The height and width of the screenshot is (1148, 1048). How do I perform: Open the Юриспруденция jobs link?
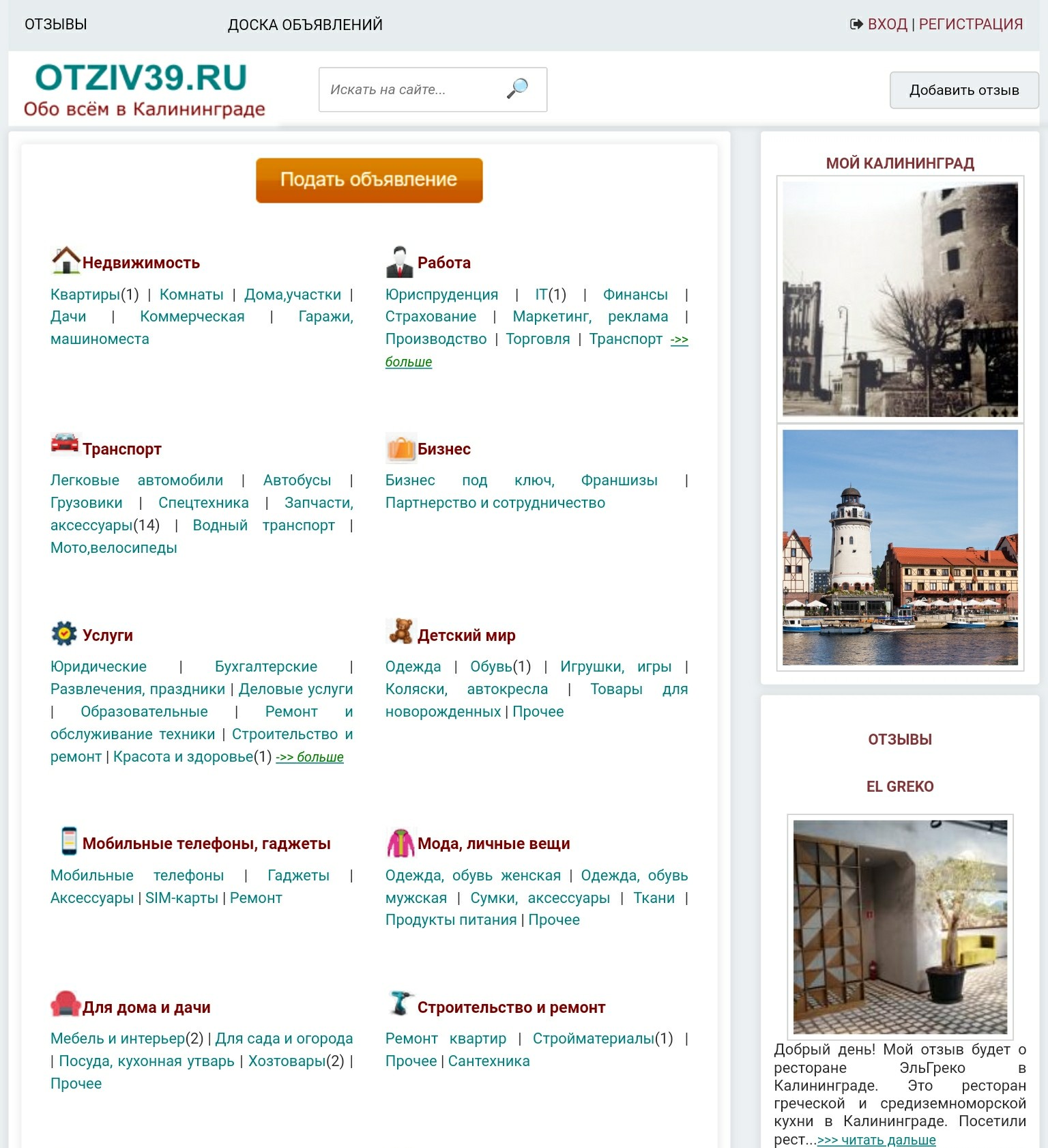442,294
